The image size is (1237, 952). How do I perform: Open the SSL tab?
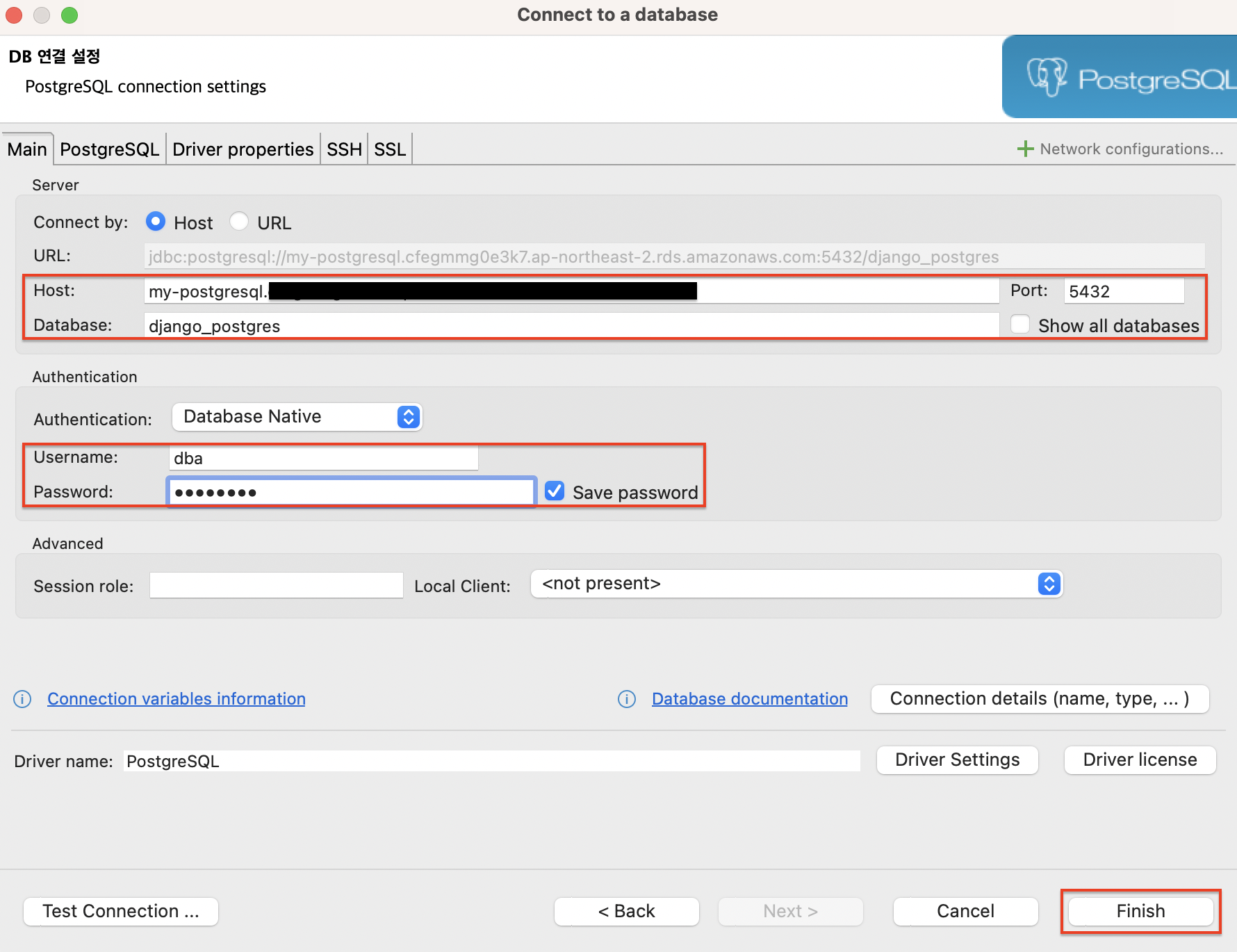[390, 149]
